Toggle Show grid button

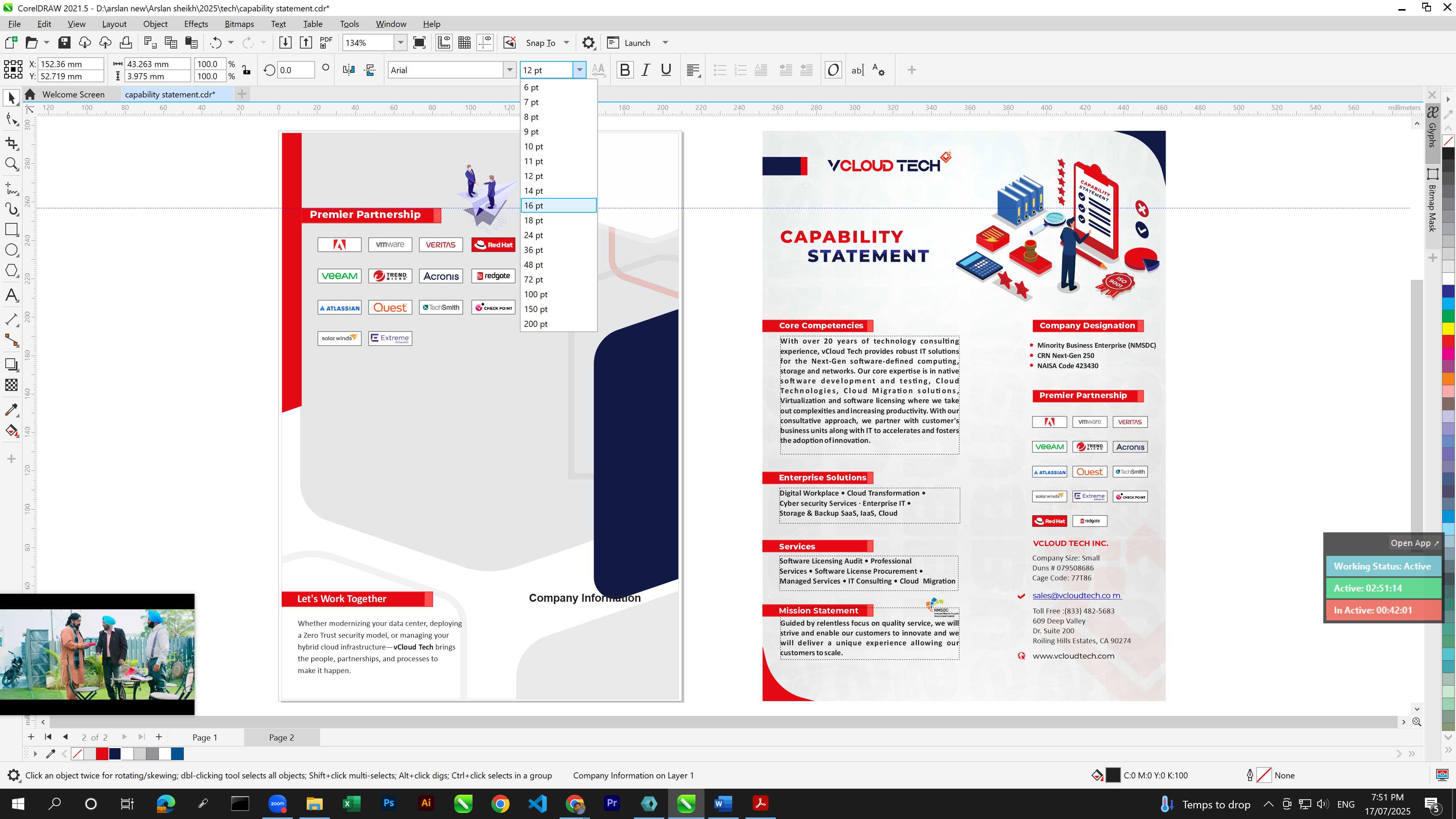tap(464, 42)
